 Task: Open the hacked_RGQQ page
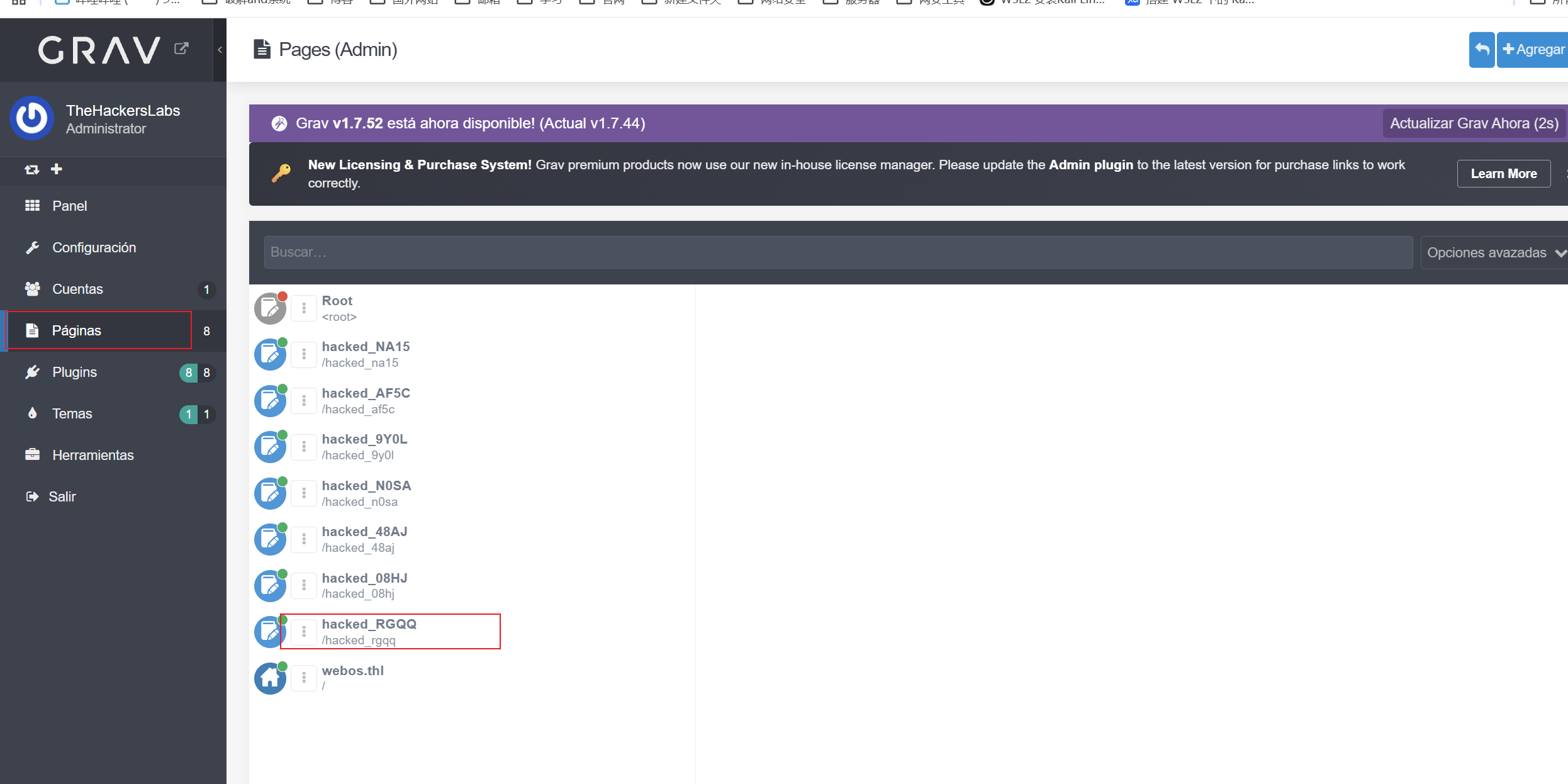pyautogui.click(x=369, y=624)
